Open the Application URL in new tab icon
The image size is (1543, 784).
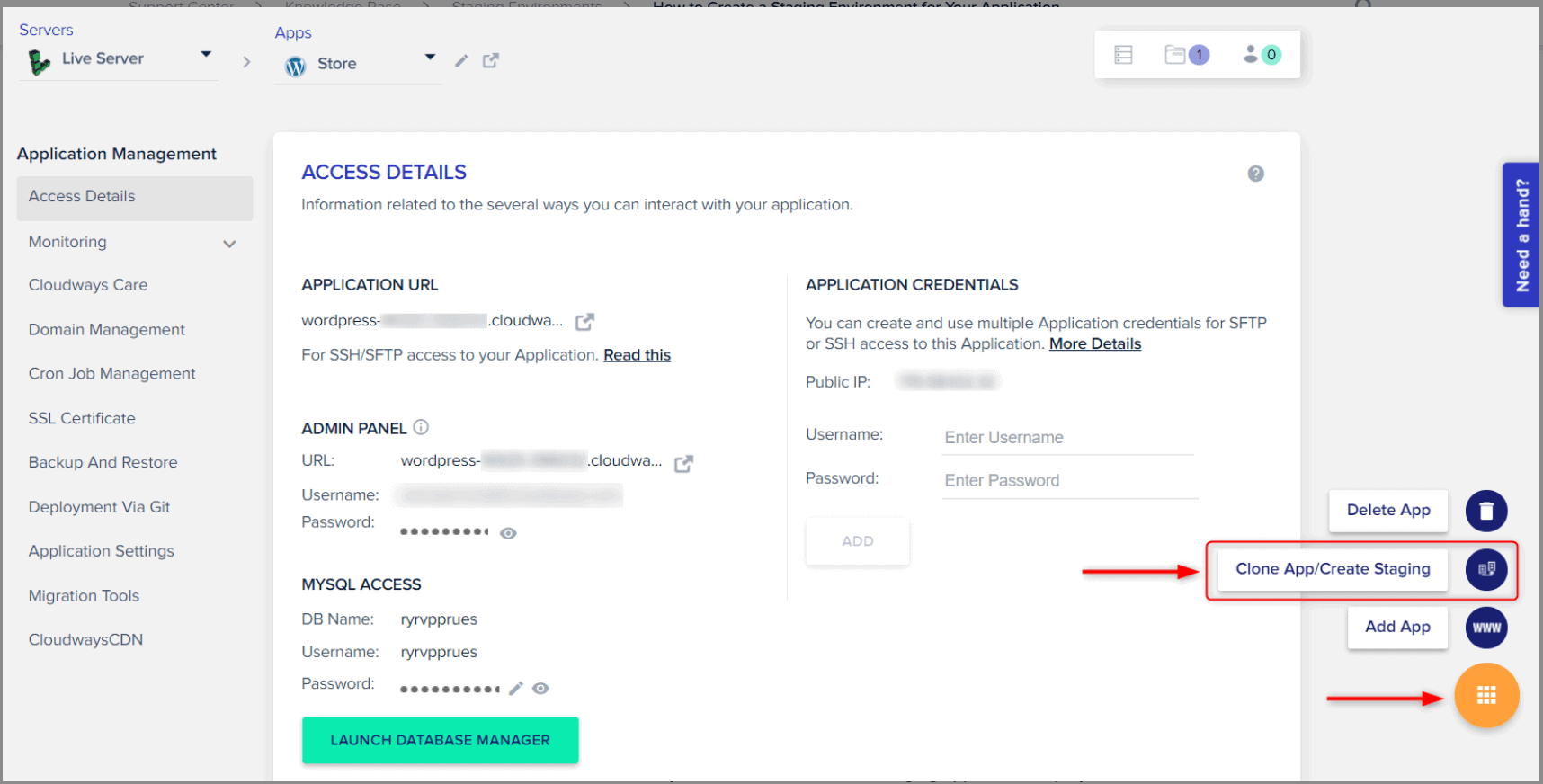click(x=584, y=322)
